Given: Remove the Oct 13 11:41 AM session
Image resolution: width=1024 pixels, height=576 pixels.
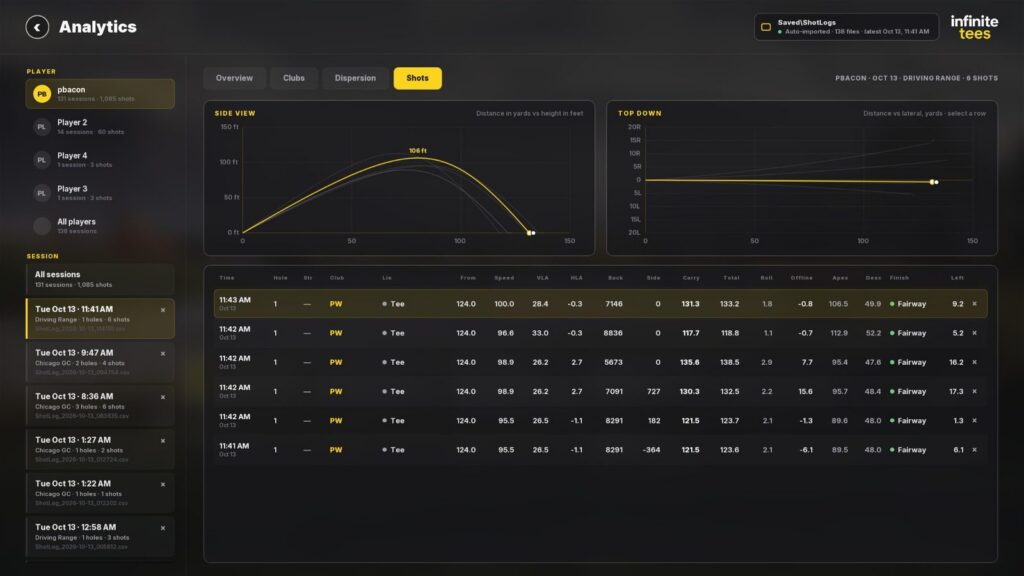Looking at the screenshot, I should point(163,310).
